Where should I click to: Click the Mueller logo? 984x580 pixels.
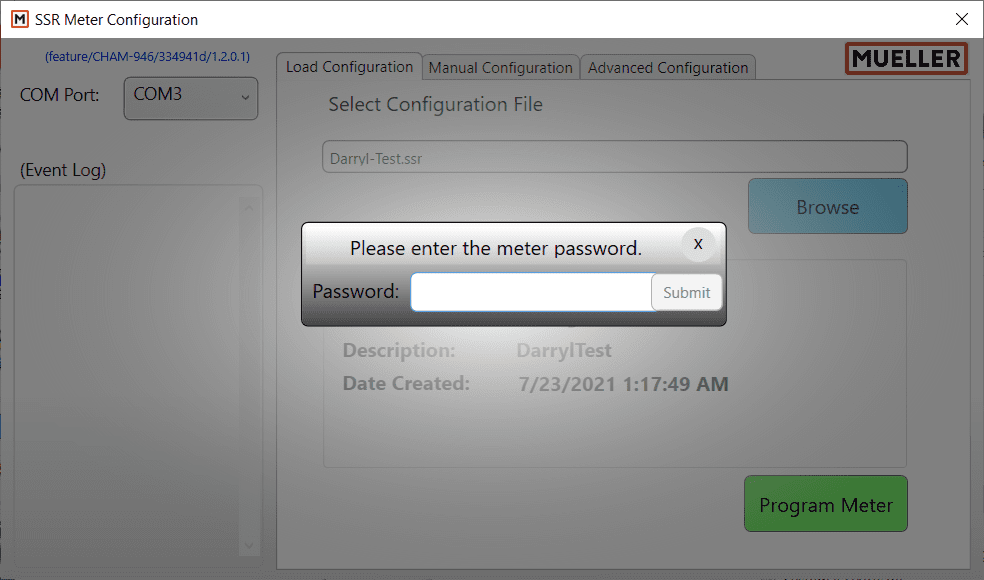pos(906,59)
